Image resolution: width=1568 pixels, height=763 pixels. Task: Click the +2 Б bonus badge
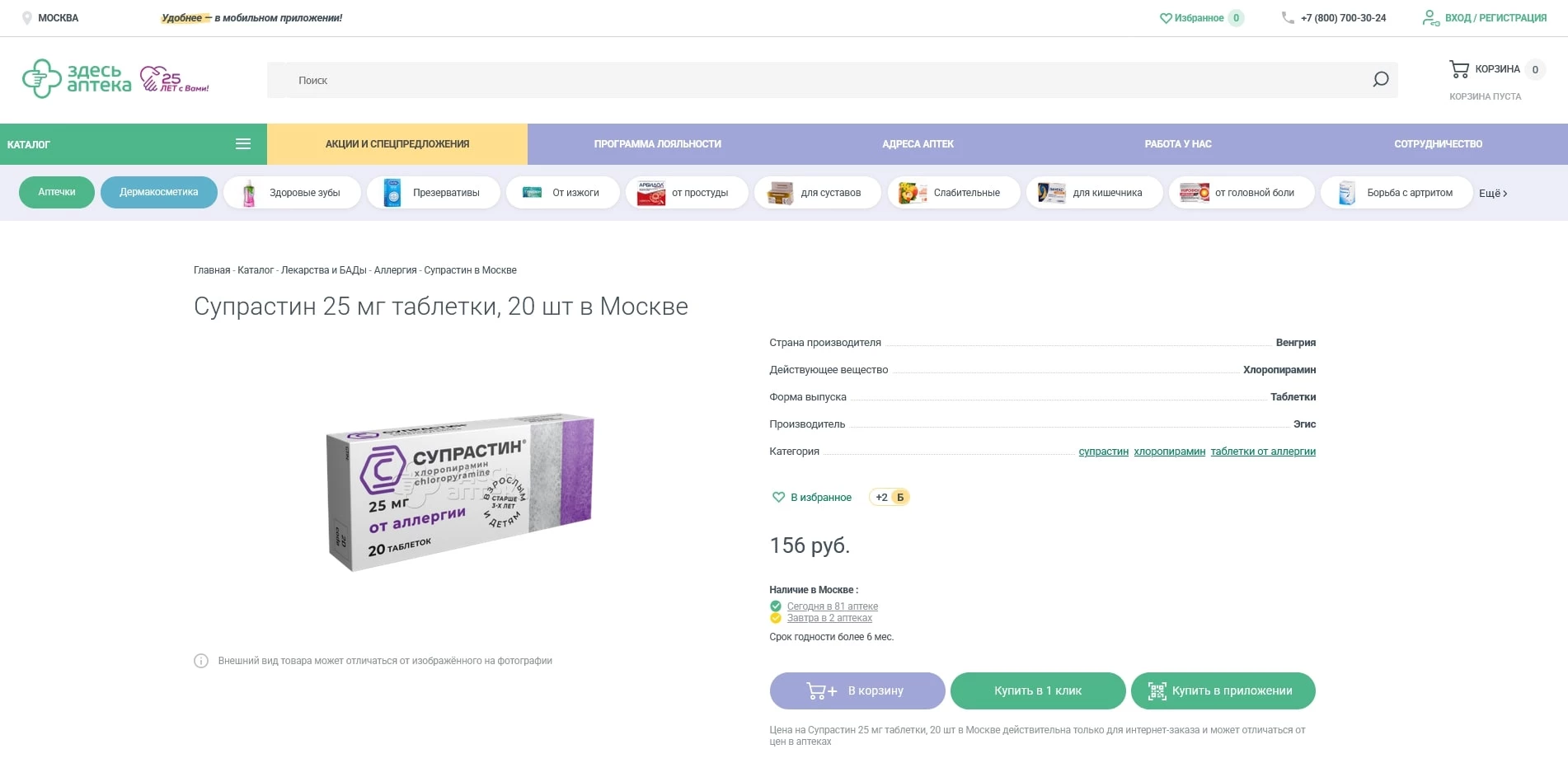(890, 498)
